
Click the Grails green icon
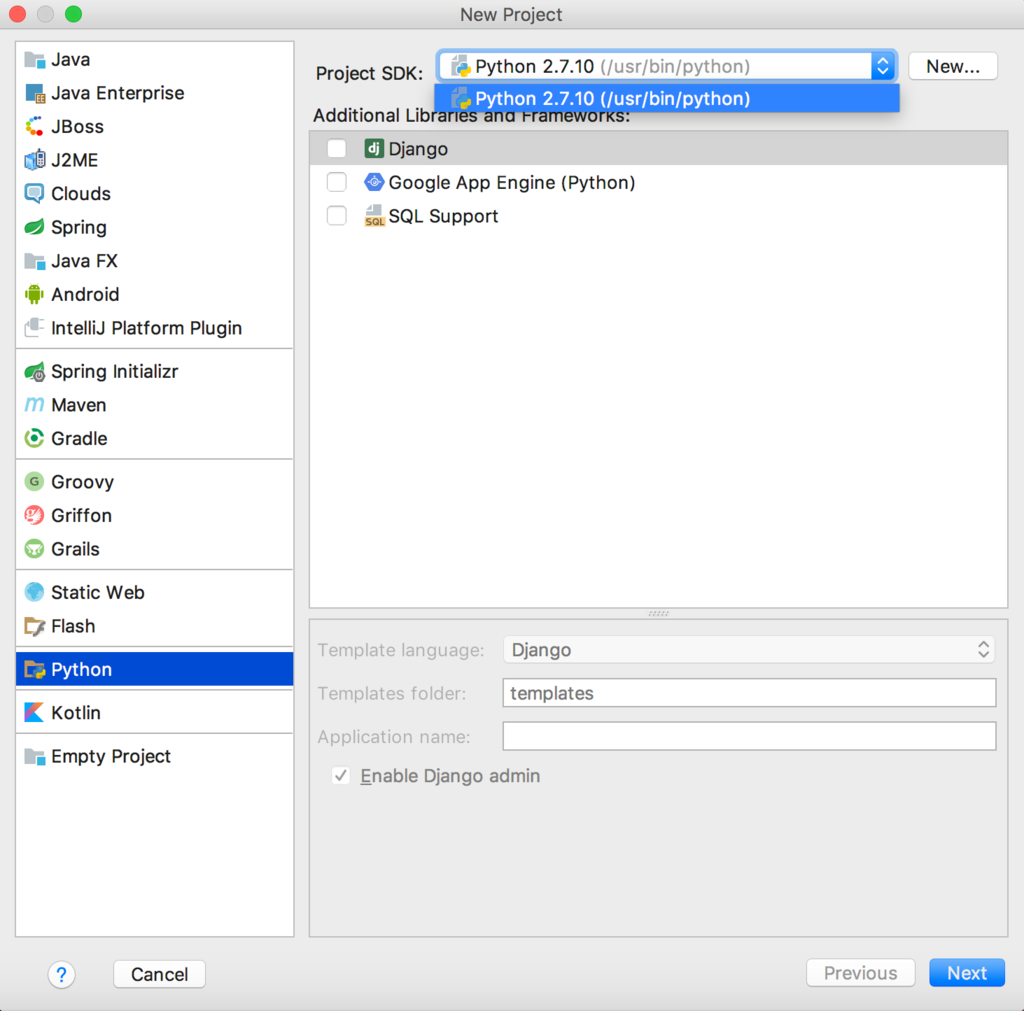click(35, 549)
